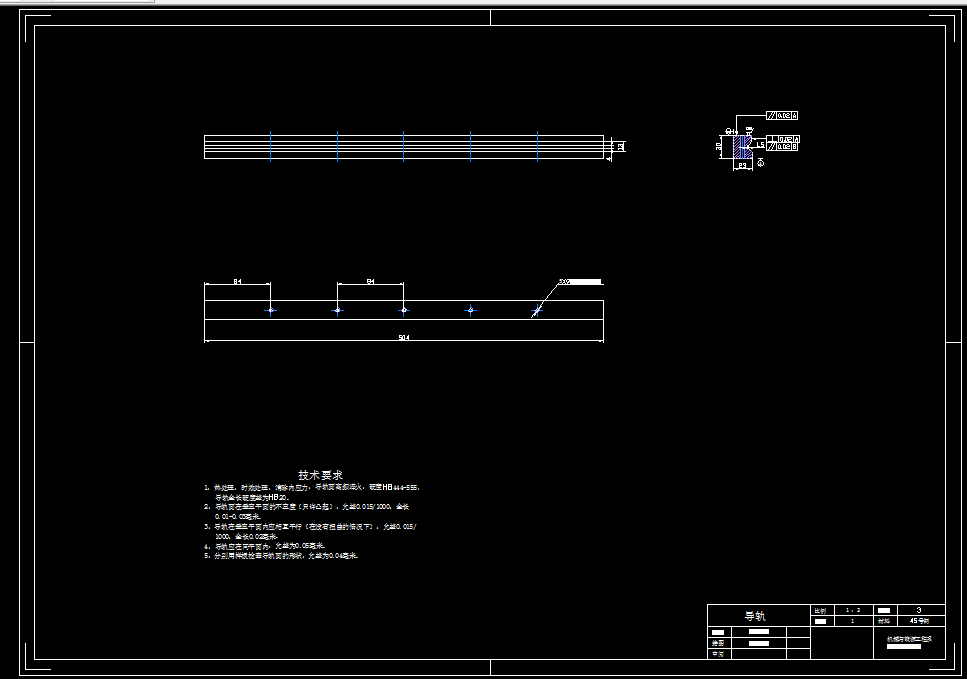Screen dimensions: 967x679
Task: Select technical requirement line 5 text
Action: pos(281,556)
